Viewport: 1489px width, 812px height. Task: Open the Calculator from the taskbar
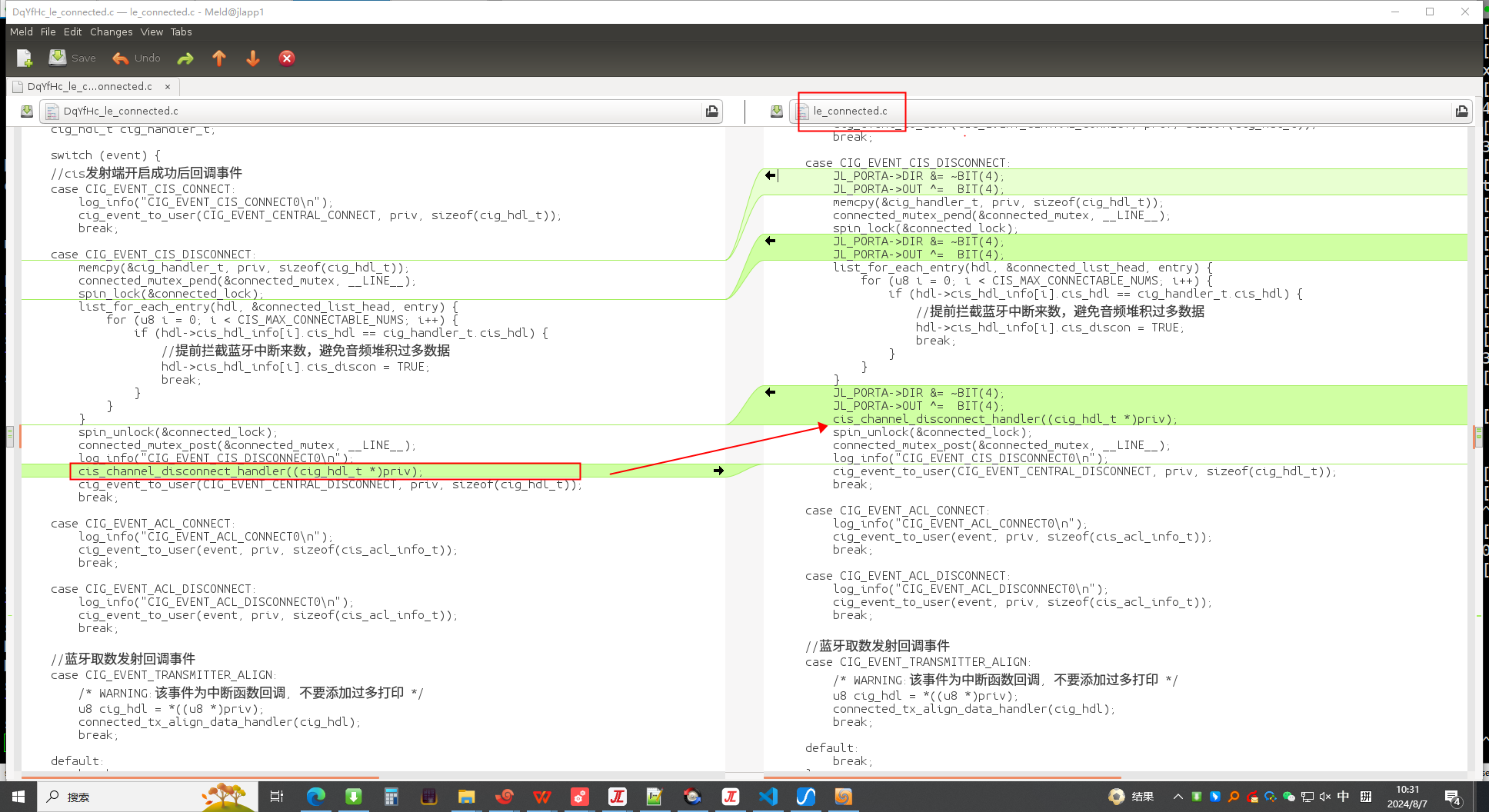[391, 797]
